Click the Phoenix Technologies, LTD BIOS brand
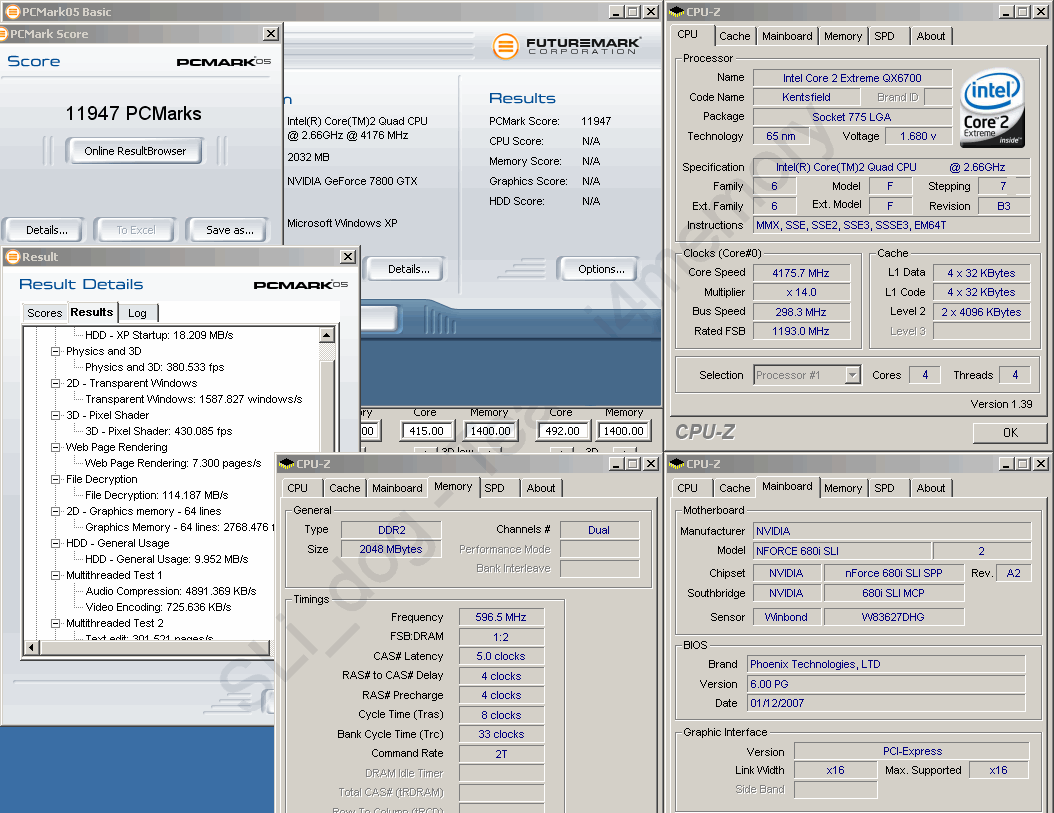 click(886, 664)
